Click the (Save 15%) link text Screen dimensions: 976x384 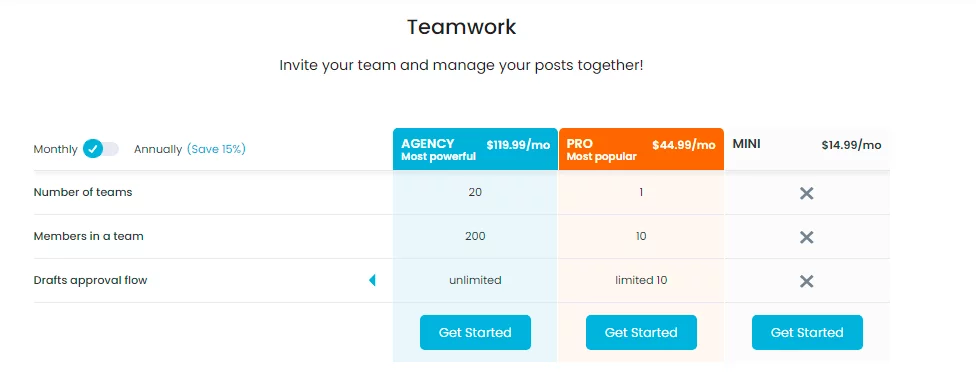216,149
